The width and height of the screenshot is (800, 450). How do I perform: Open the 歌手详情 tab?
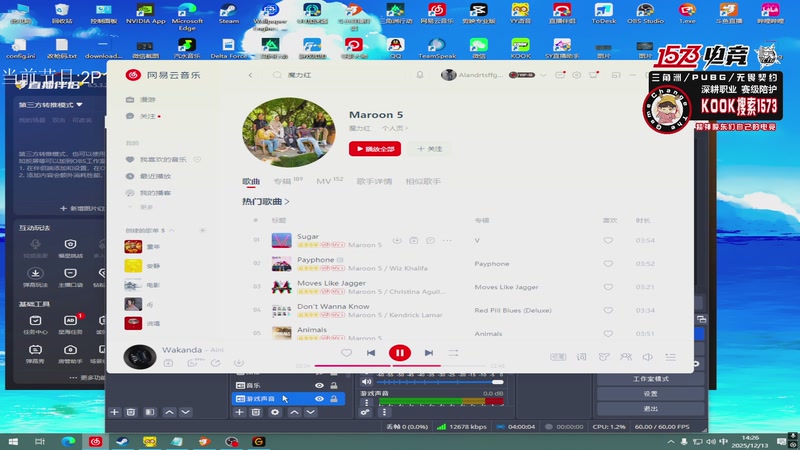[x=374, y=181]
